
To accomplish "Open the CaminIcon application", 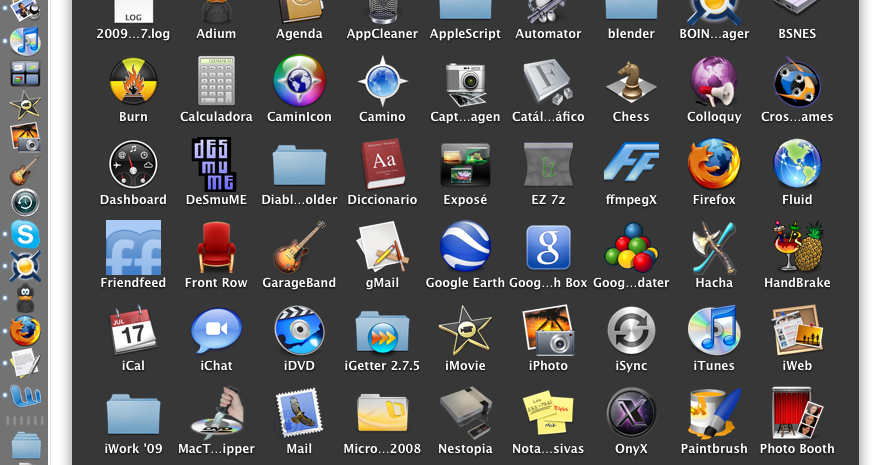I will [x=299, y=81].
